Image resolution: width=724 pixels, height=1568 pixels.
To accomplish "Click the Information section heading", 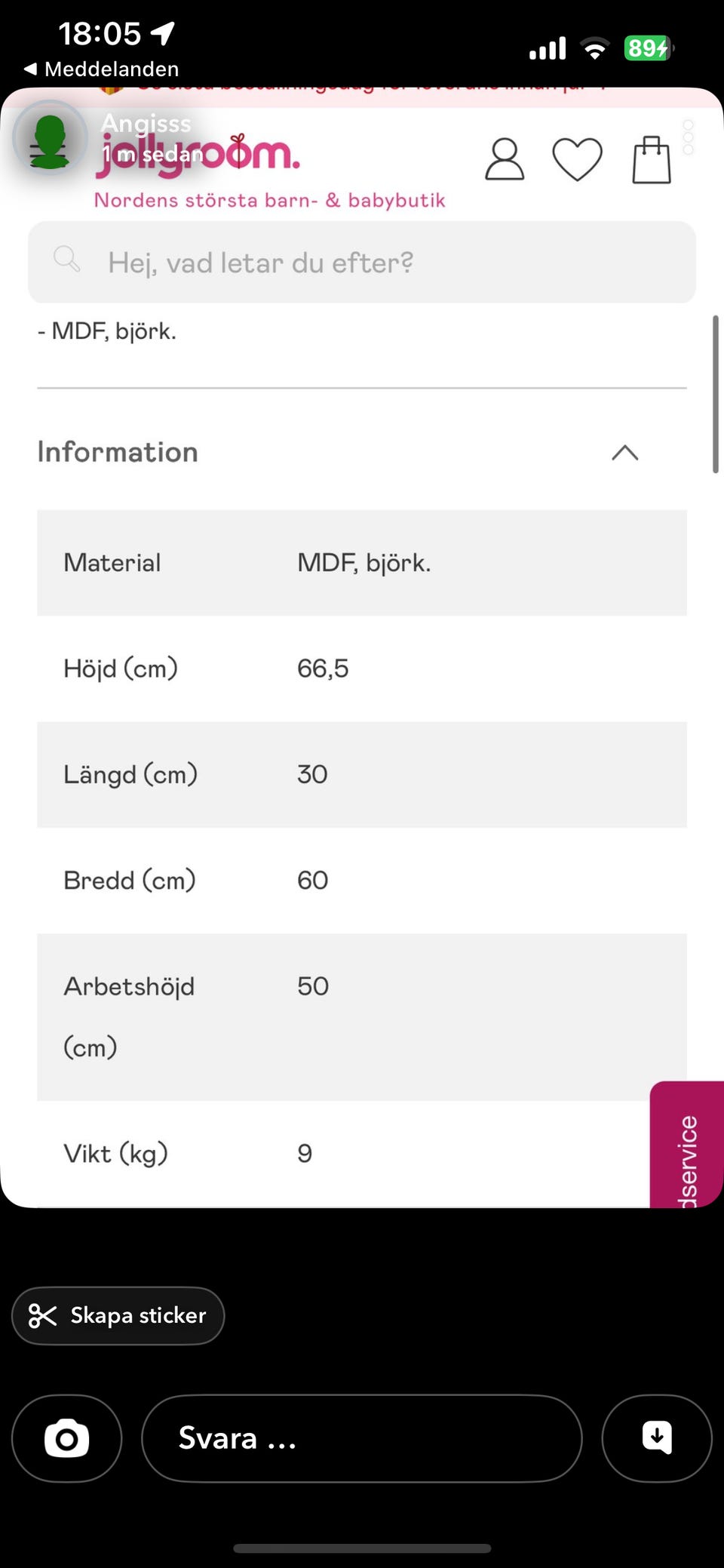I will coord(118,452).
